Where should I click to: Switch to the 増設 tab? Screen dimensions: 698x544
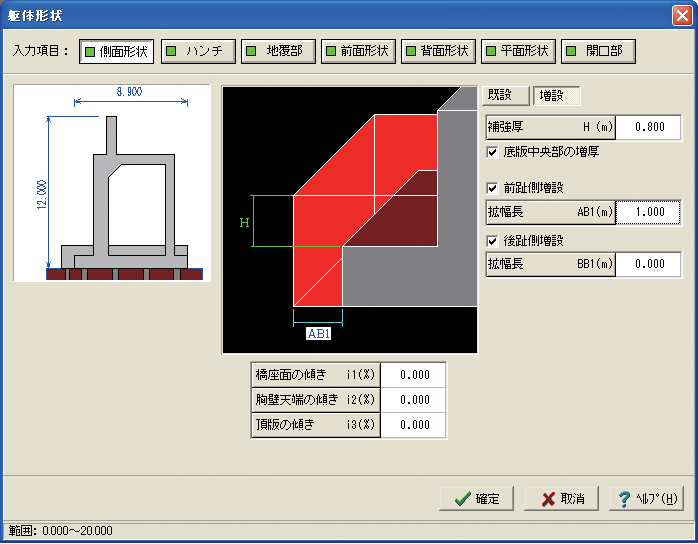(x=556, y=95)
